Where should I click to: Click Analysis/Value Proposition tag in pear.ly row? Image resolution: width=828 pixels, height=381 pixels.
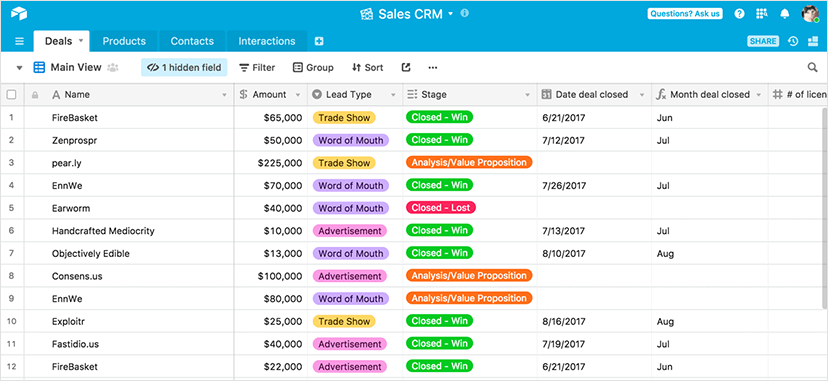[469, 163]
